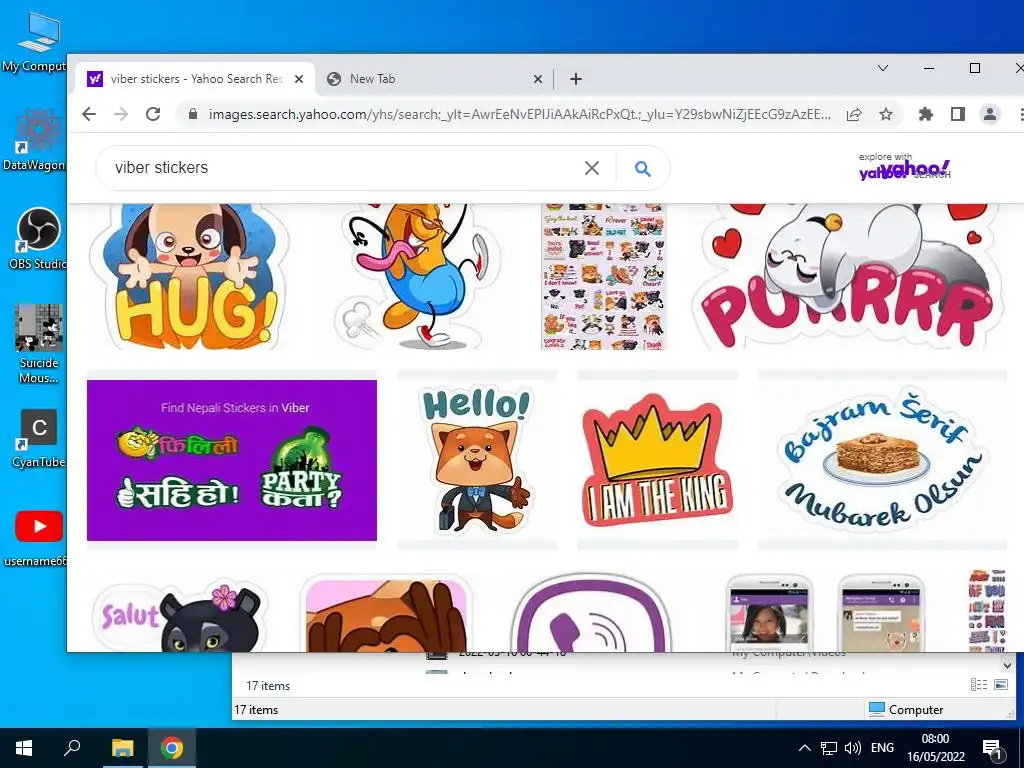The image size is (1024, 768).
Task: Open the two smartphones Viber screenshot thumbnail
Action: coord(825,613)
